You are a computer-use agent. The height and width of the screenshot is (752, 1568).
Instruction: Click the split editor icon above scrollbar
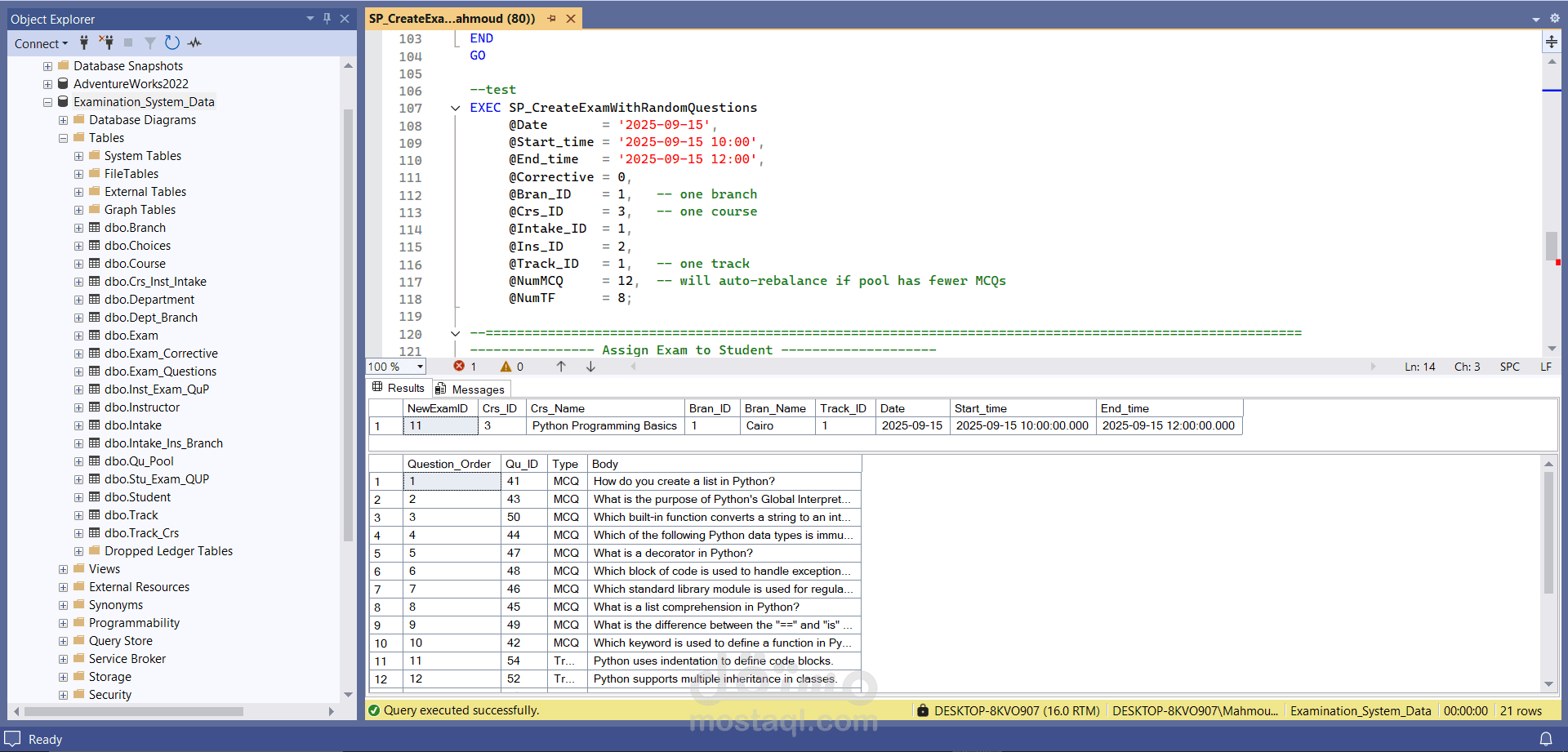[x=1551, y=42]
